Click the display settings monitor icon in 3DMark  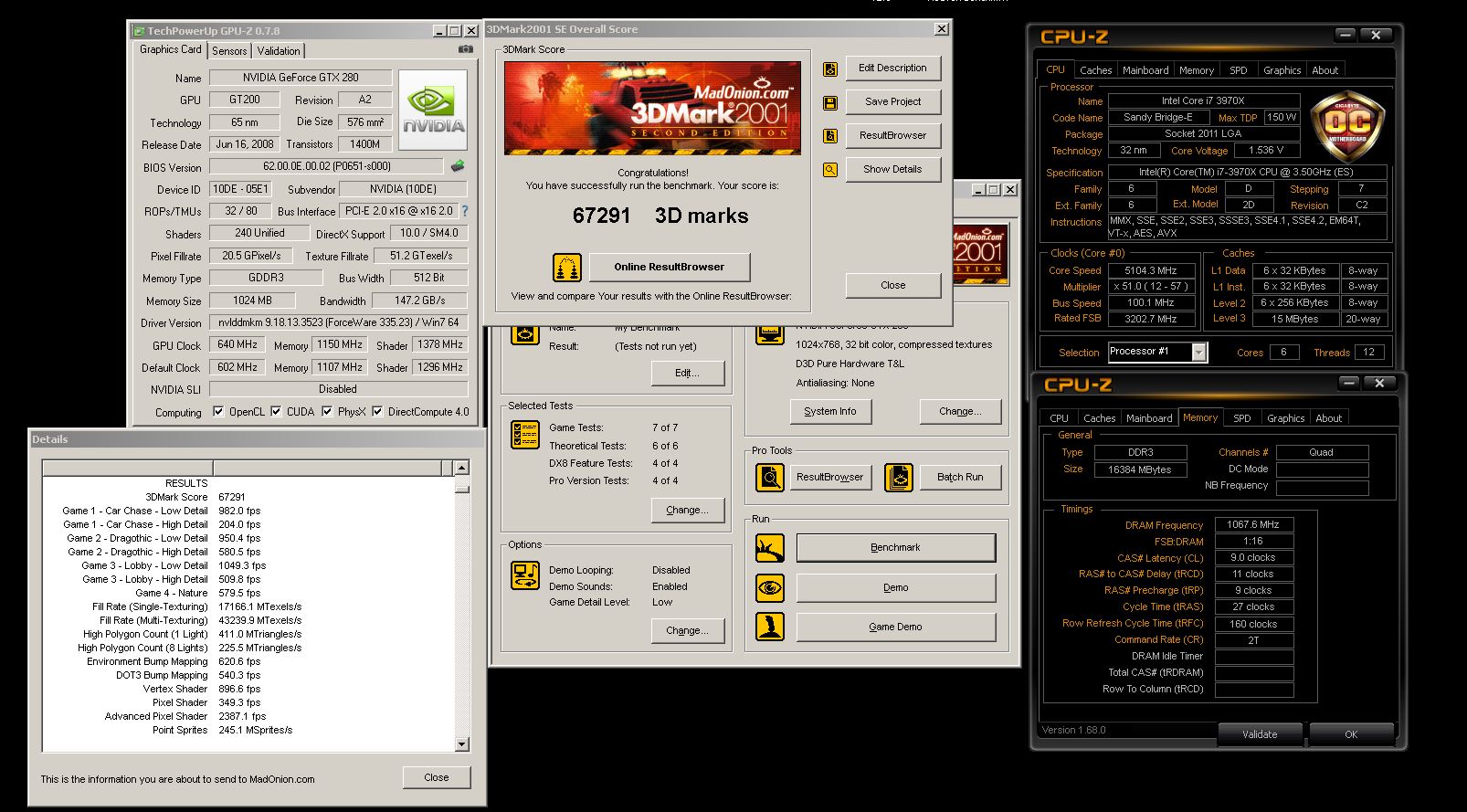(x=770, y=333)
